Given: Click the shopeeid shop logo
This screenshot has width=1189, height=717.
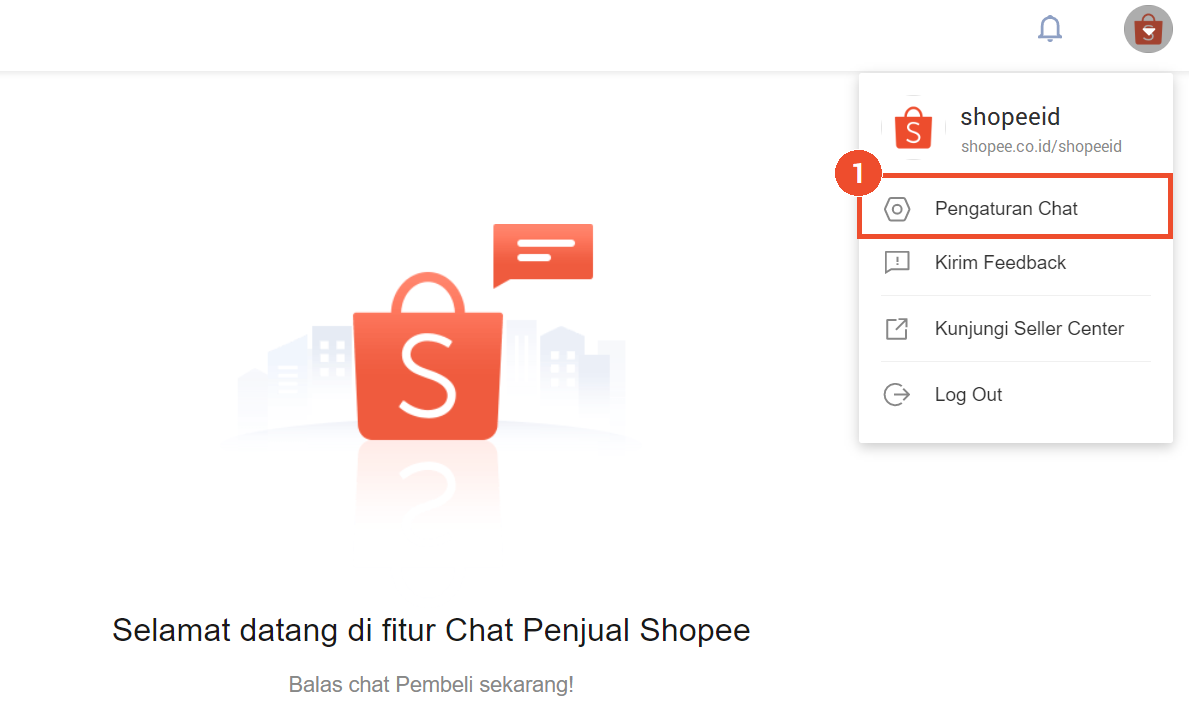Looking at the screenshot, I should [x=914, y=128].
